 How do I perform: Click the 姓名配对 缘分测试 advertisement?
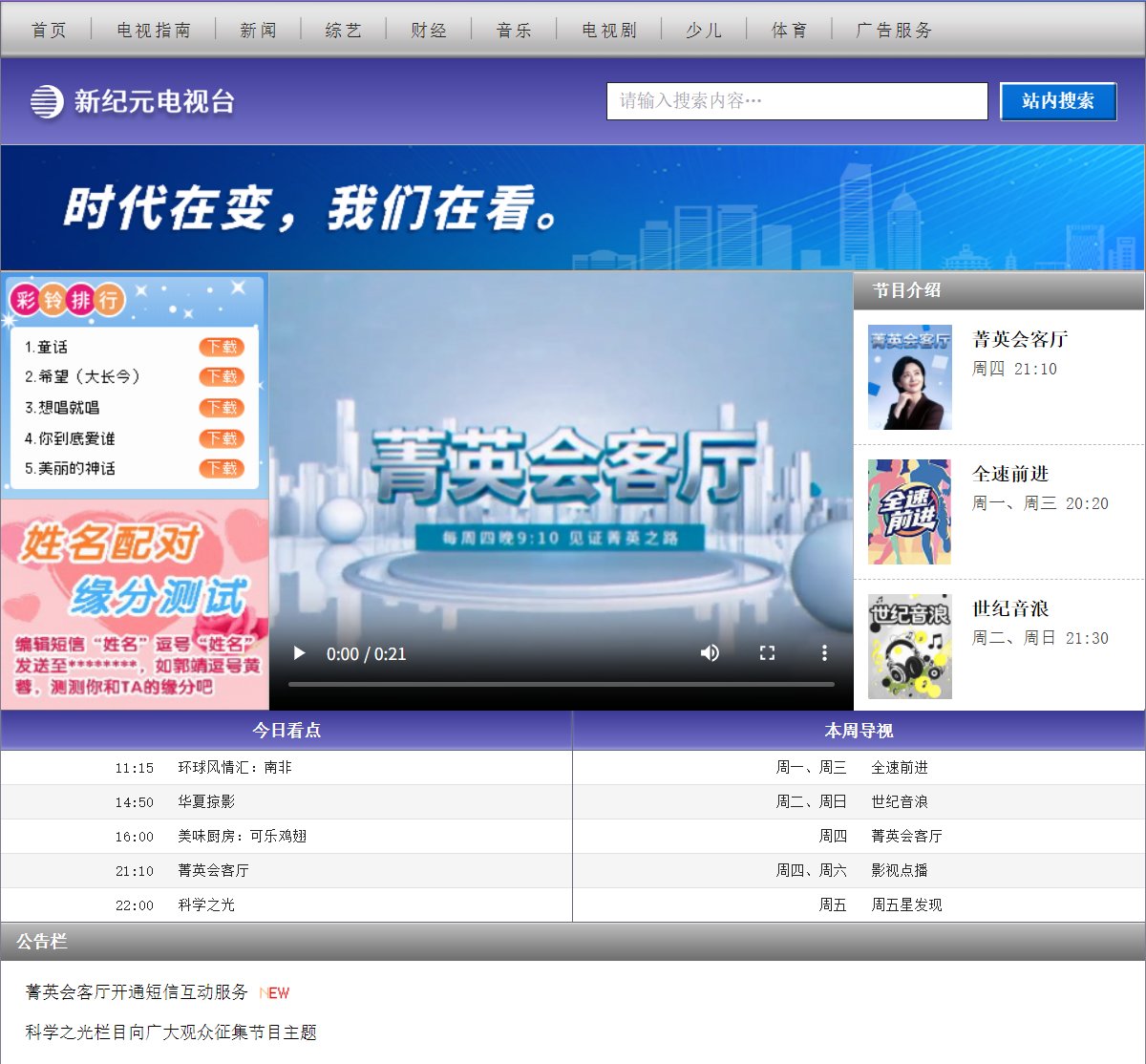(x=135, y=605)
